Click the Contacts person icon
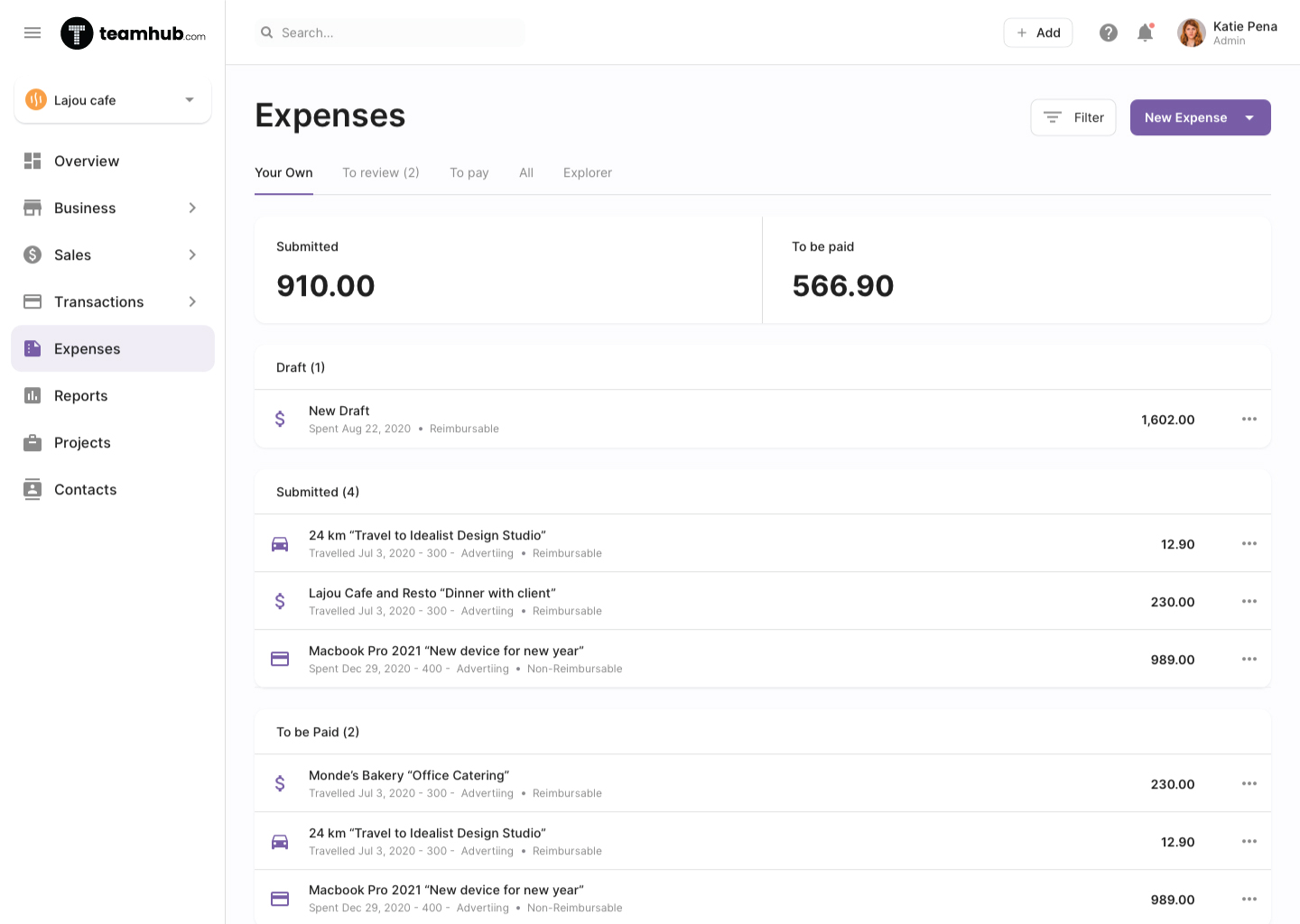This screenshot has width=1300, height=924. click(x=32, y=489)
